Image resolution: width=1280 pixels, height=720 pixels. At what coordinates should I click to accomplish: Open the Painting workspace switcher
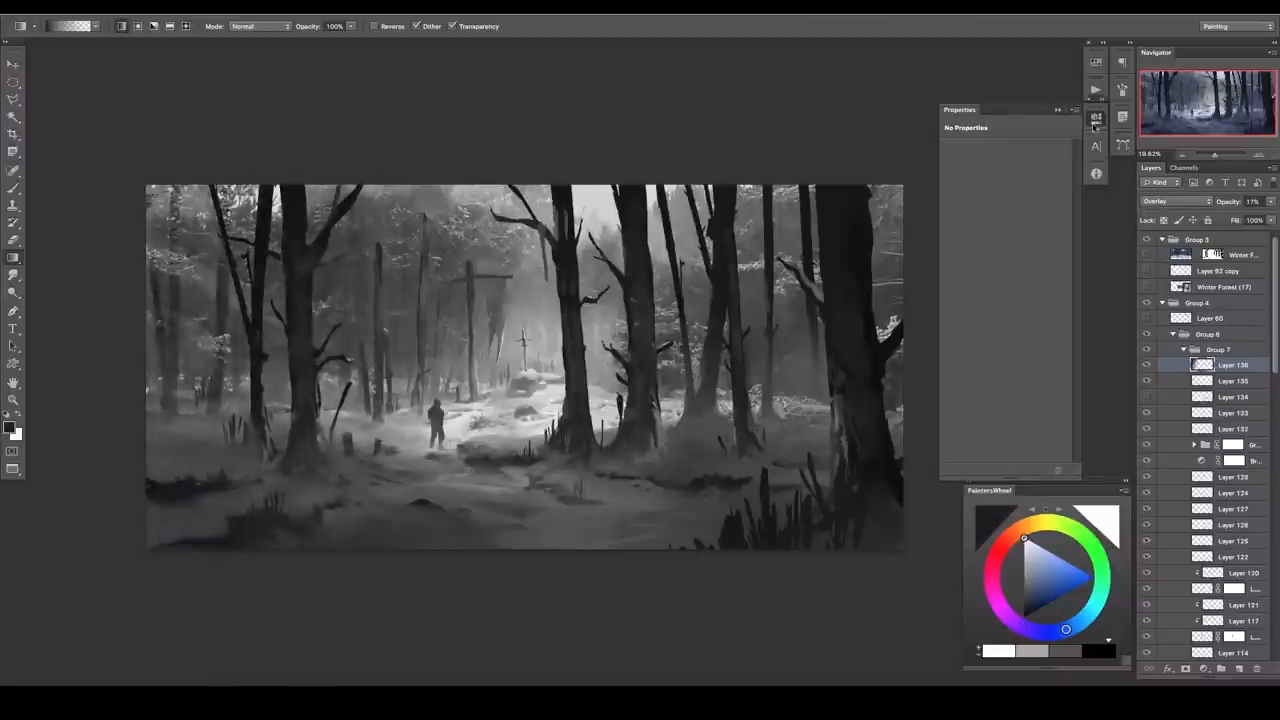[1237, 26]
